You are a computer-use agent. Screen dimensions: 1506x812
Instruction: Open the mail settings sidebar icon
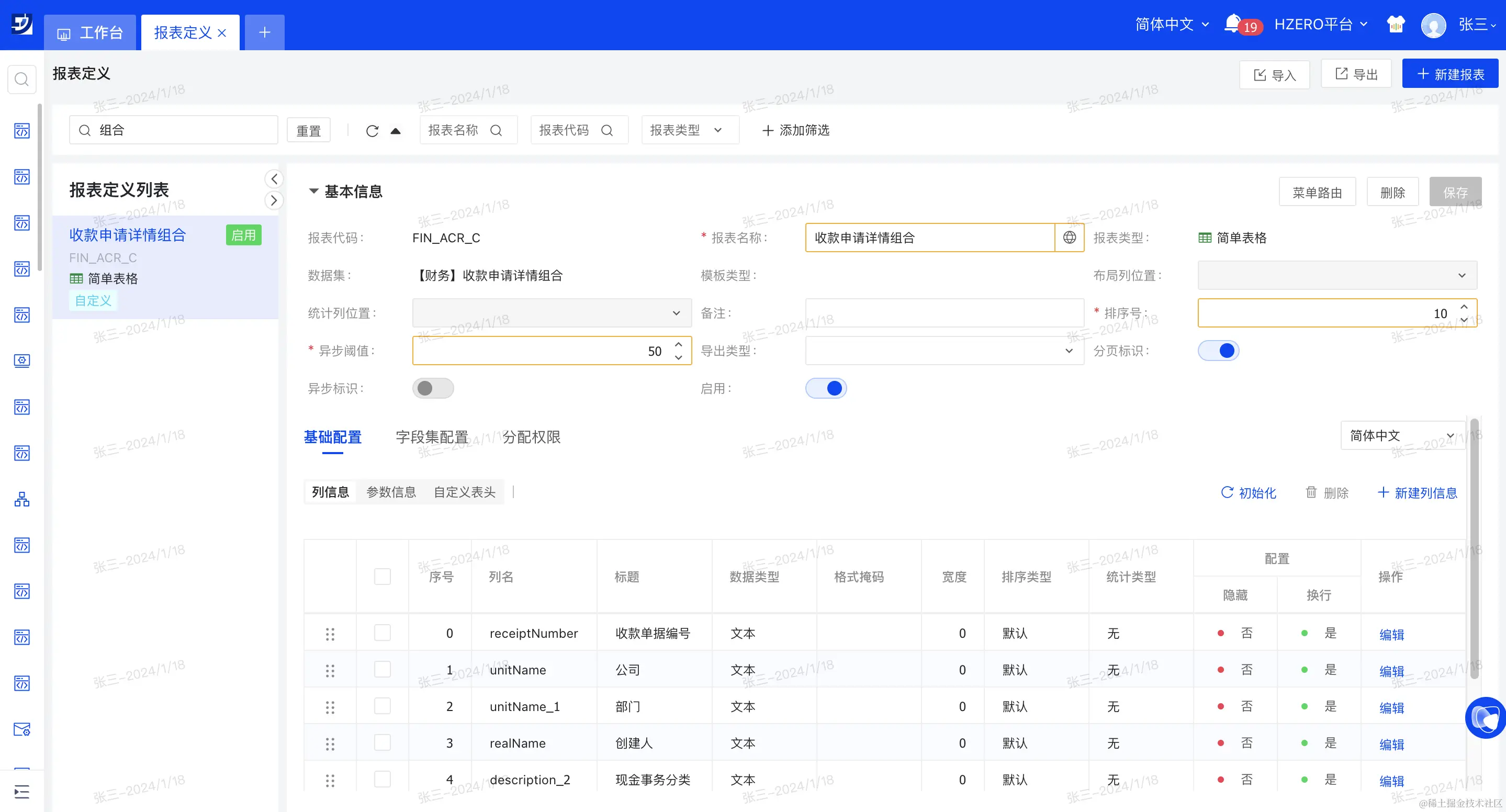point(21,729)
